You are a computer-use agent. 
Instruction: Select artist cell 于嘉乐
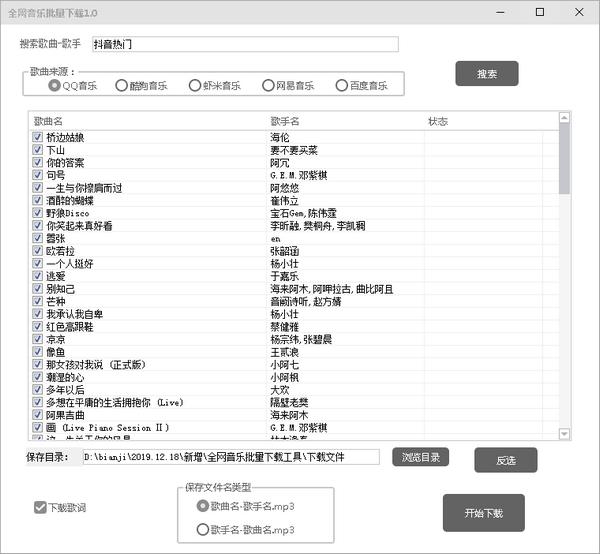tap(284, 276)
